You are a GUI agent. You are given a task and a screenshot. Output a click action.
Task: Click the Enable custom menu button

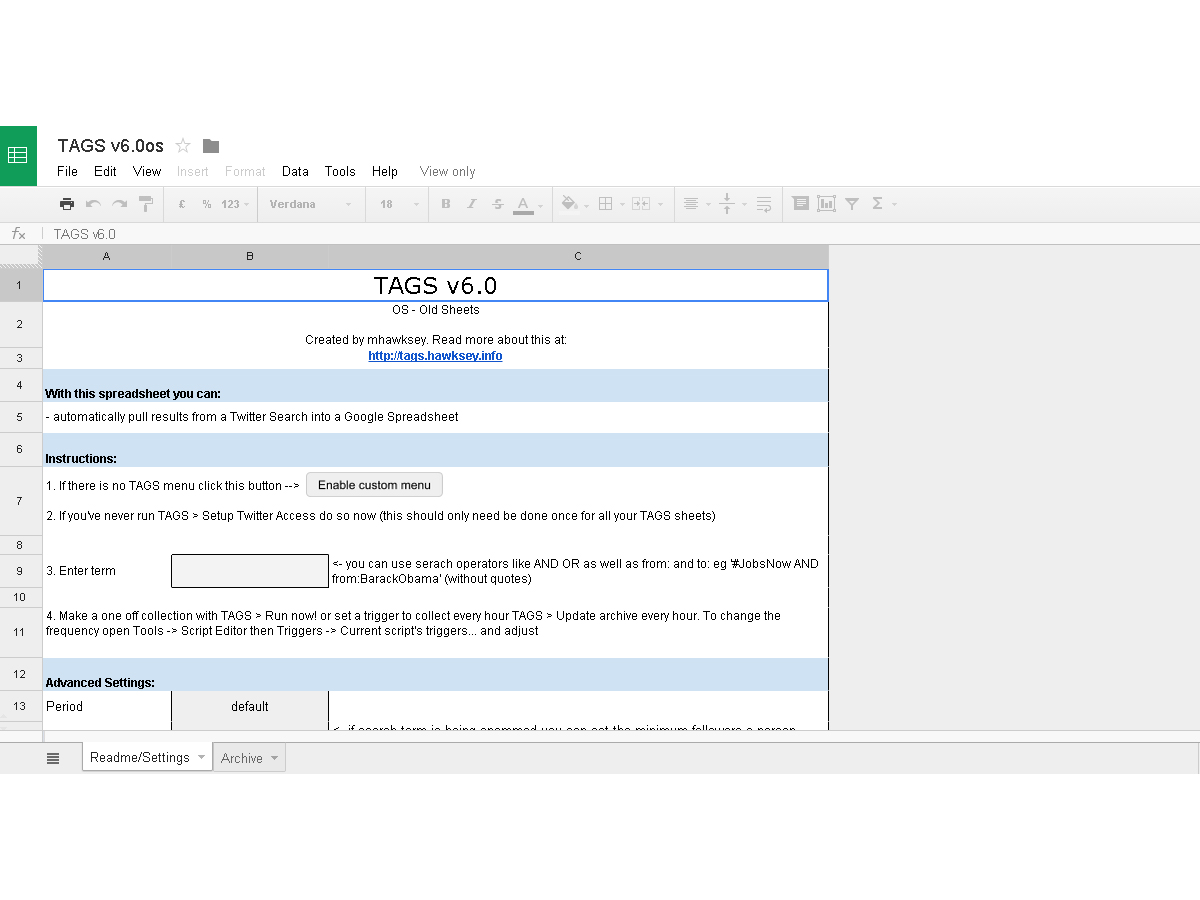[x=374, y=485]
